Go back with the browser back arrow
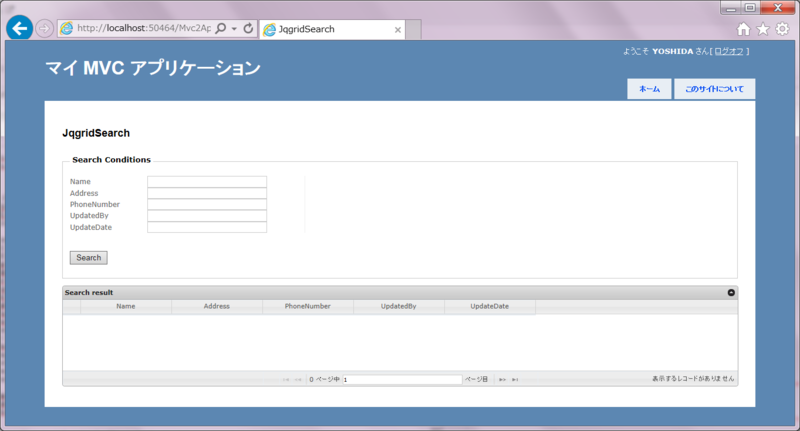This screenshot has width=800, height=431. pyautogui.click(x=19, y=28)
